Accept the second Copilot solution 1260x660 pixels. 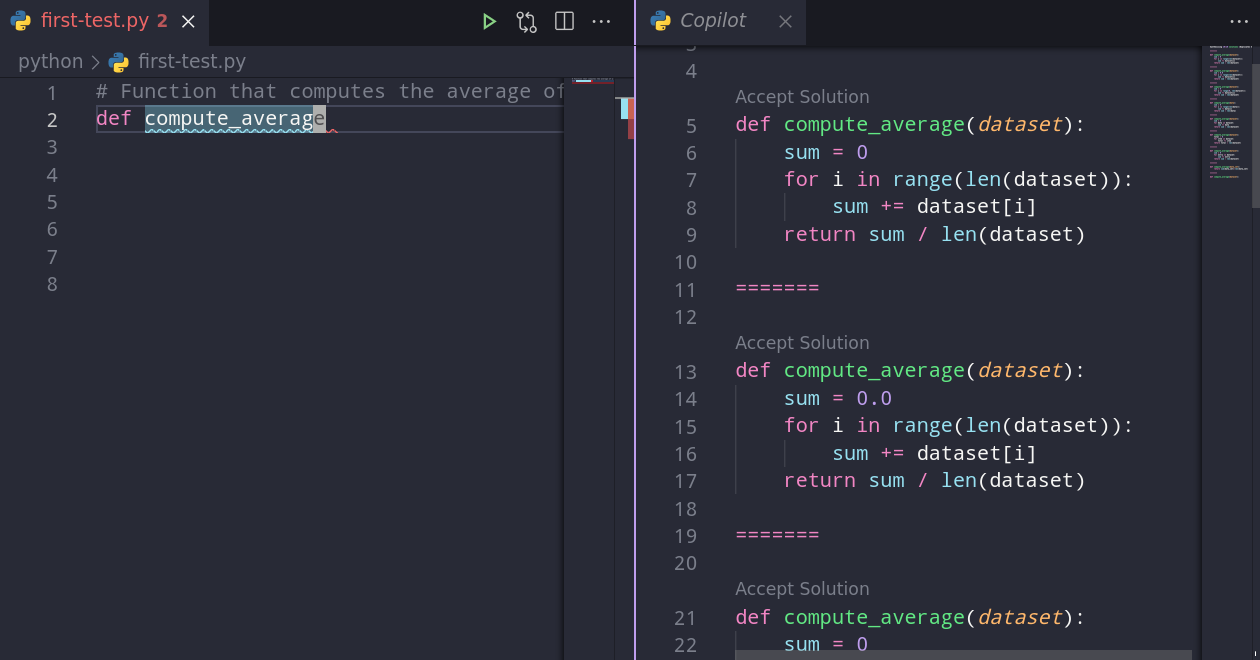pyautogui.click(x=801, y=343)
